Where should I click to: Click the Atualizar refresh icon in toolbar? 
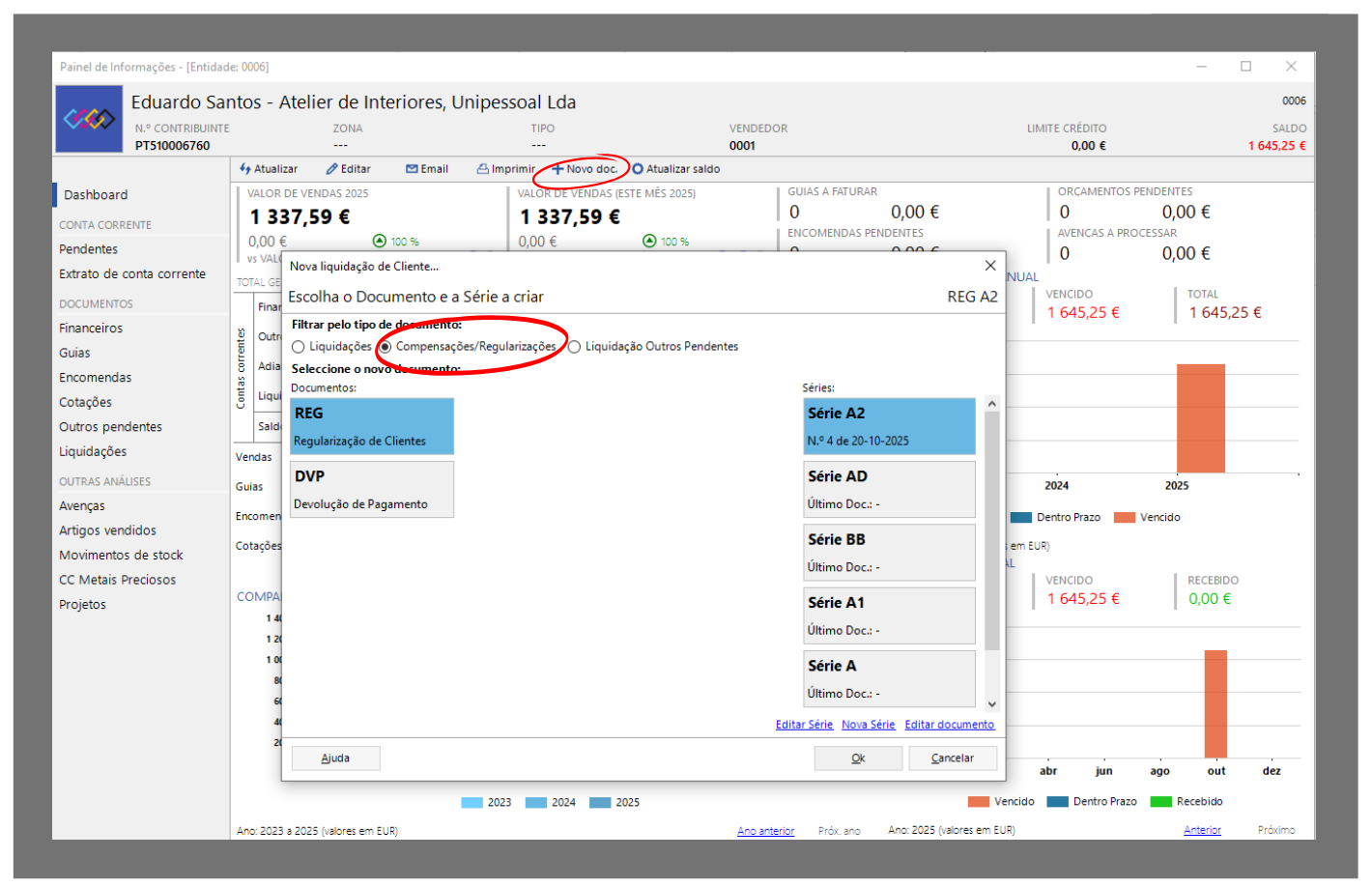(x=245, y=169)
